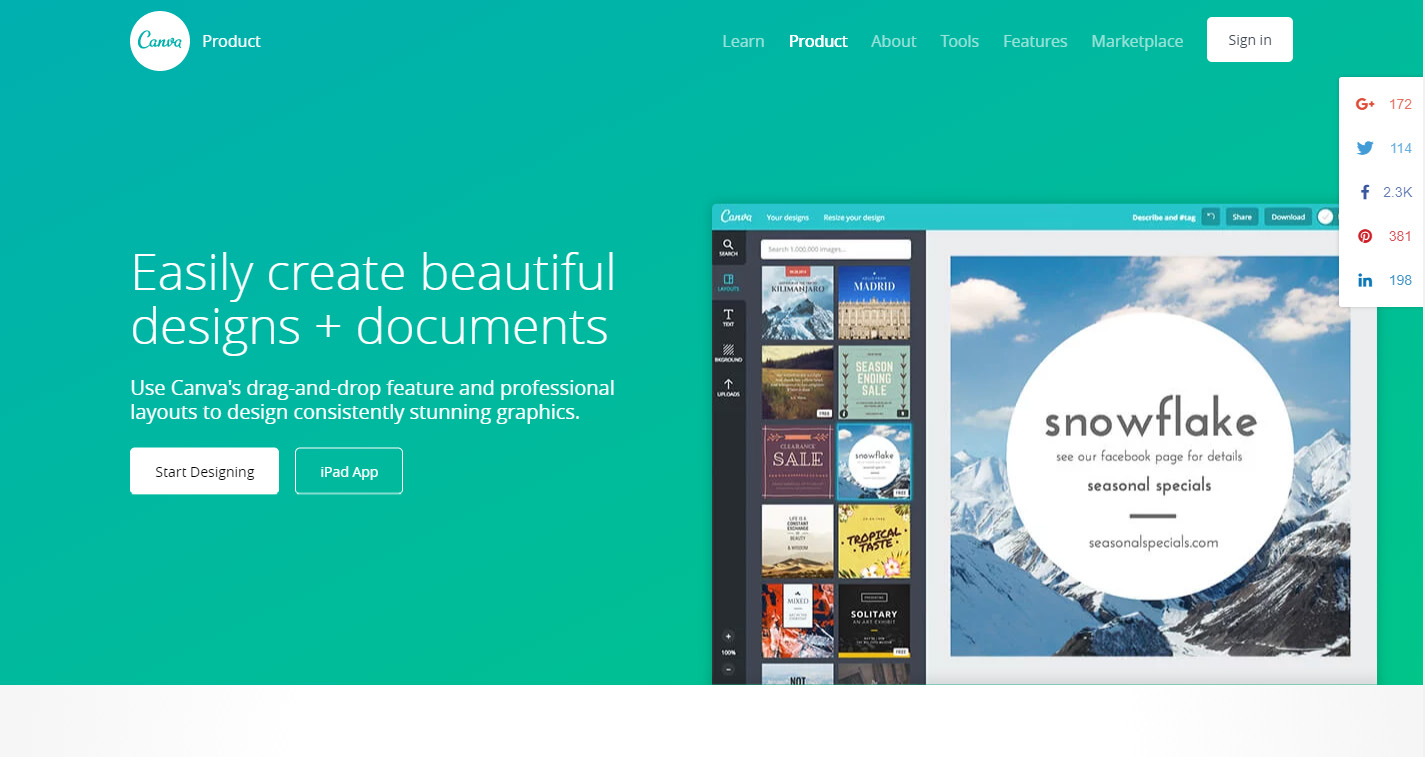Click the zoom out minus icon in editor preview

(728, 669)
